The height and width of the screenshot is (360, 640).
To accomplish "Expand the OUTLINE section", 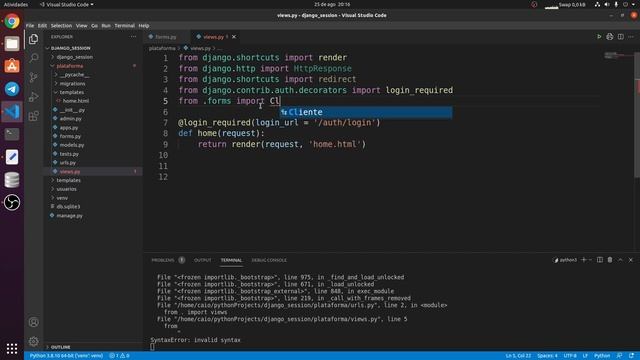I will (60, 347).
